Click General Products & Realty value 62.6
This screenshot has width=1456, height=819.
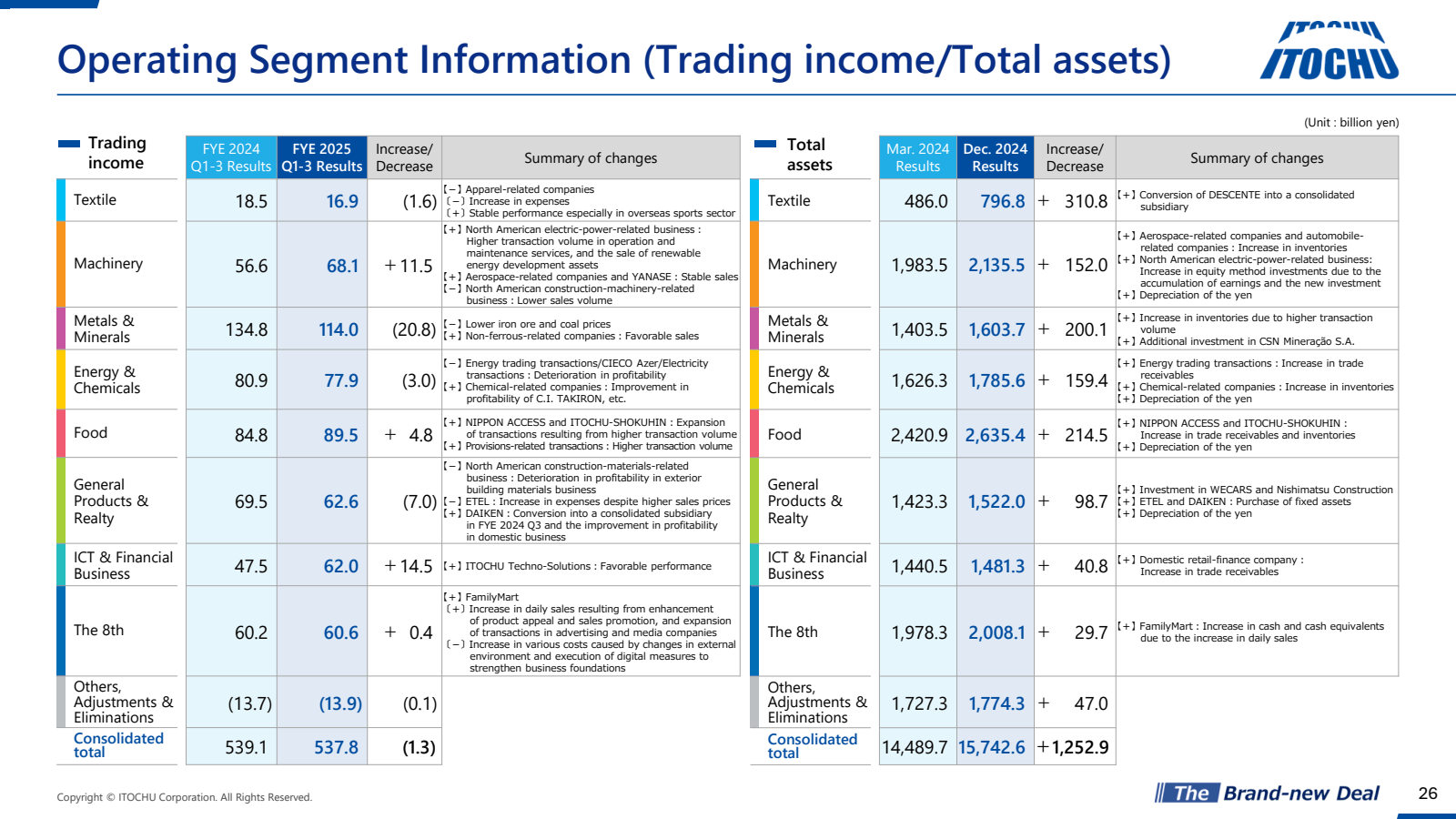341,501
